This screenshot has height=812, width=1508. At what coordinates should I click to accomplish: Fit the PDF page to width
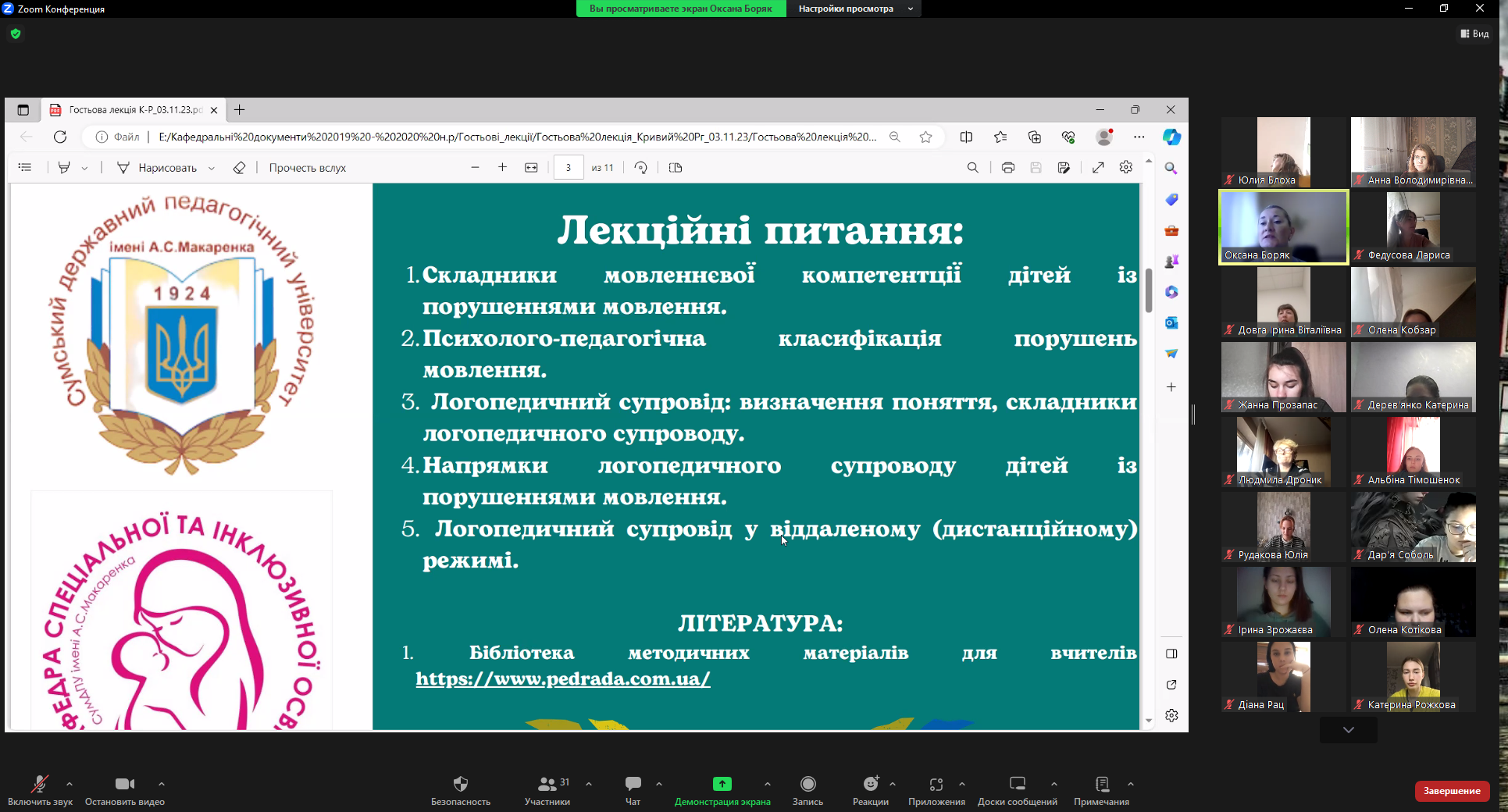(x=531, y=167)
